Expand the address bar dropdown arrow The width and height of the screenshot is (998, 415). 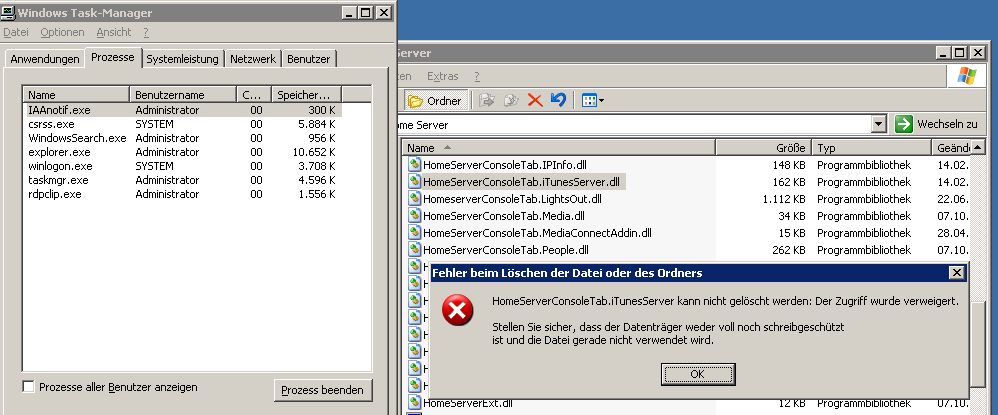tap(878, 124)
